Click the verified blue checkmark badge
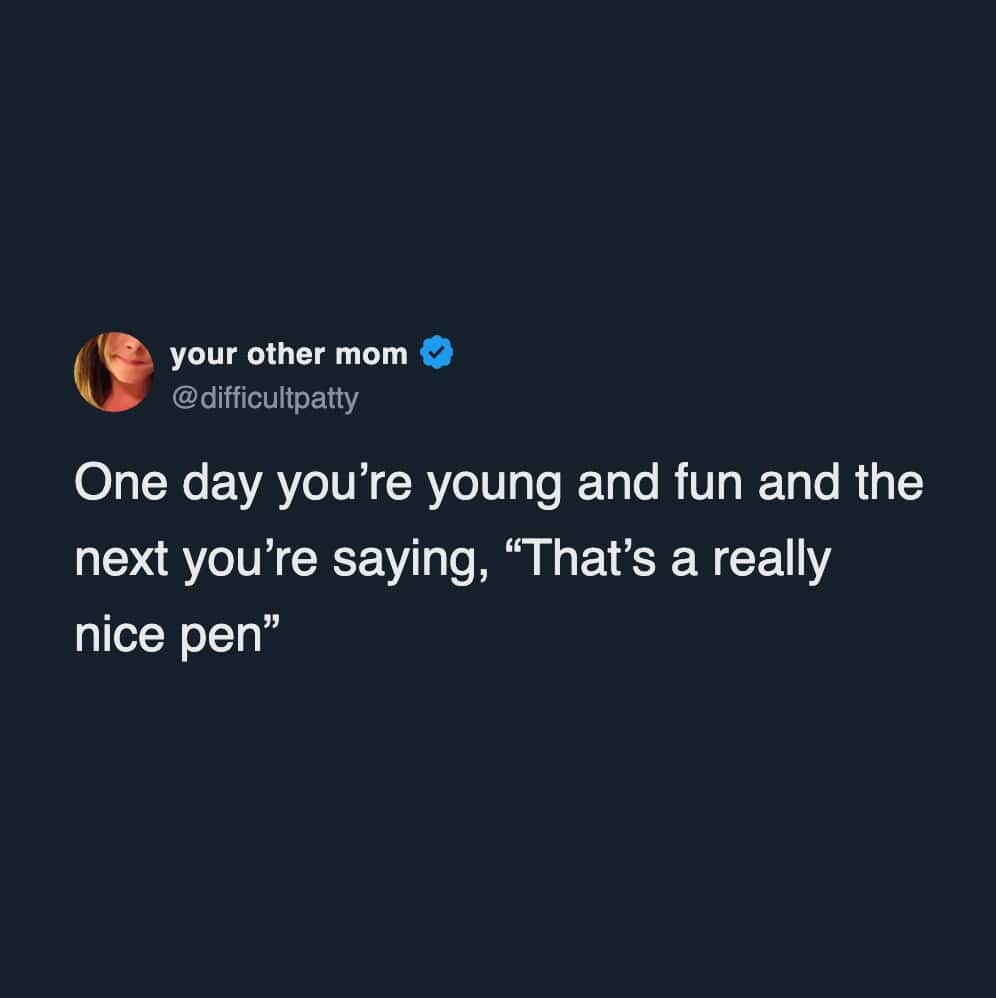The width and height of the screenshot is (996, 998). pyautogui.click(x=437, y=354)
